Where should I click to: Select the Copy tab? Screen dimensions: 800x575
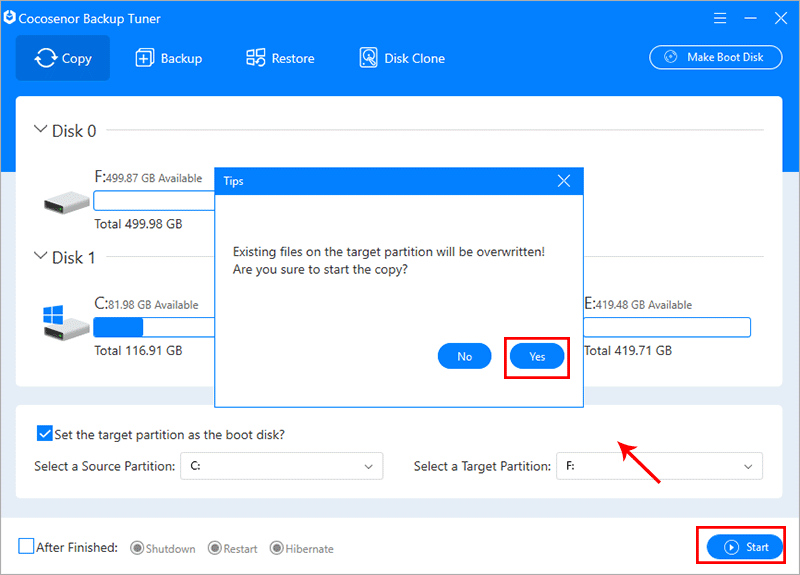point(63,58)
